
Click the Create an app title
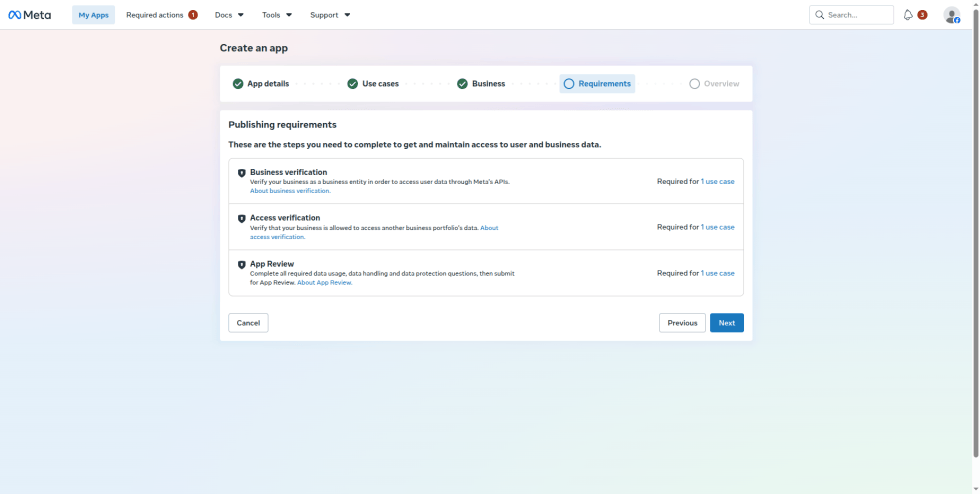(254, 48)
